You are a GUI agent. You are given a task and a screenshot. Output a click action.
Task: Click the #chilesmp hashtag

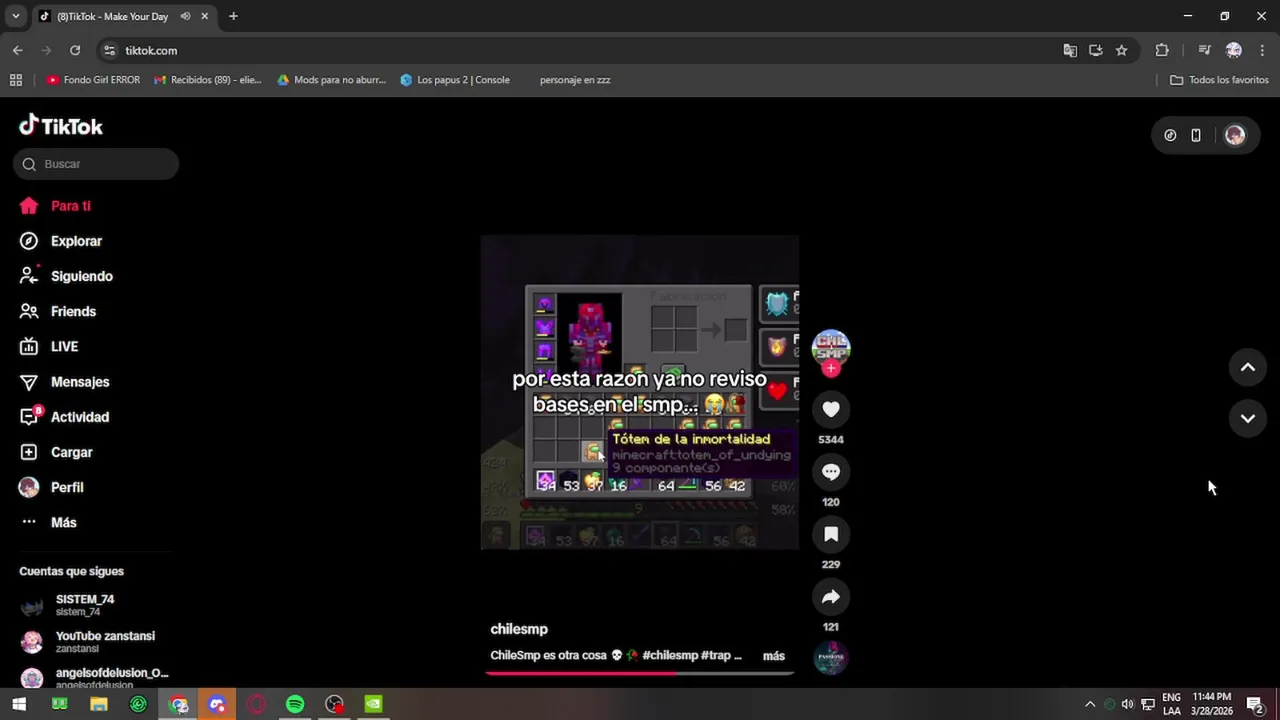coord(670,656)
